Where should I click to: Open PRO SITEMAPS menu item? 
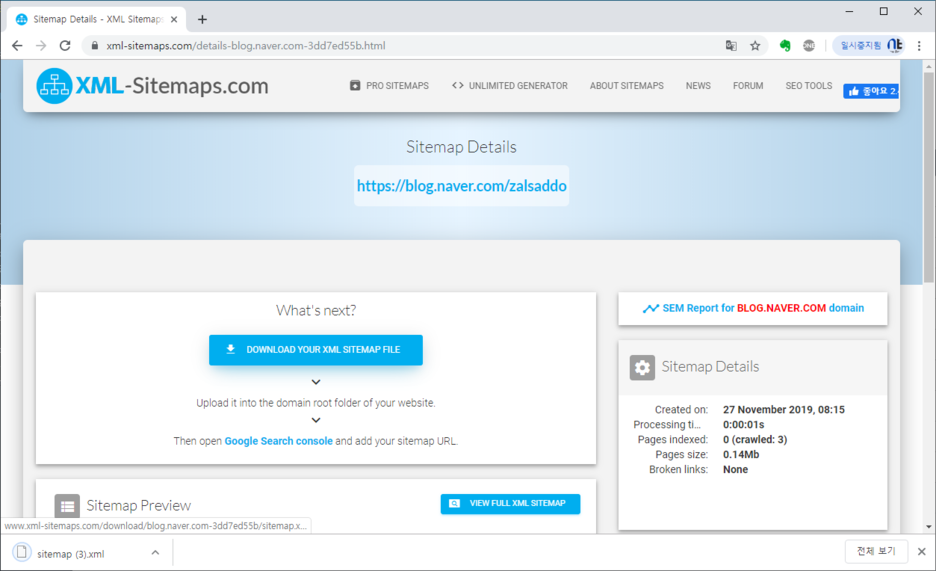[x=389, y=85]
